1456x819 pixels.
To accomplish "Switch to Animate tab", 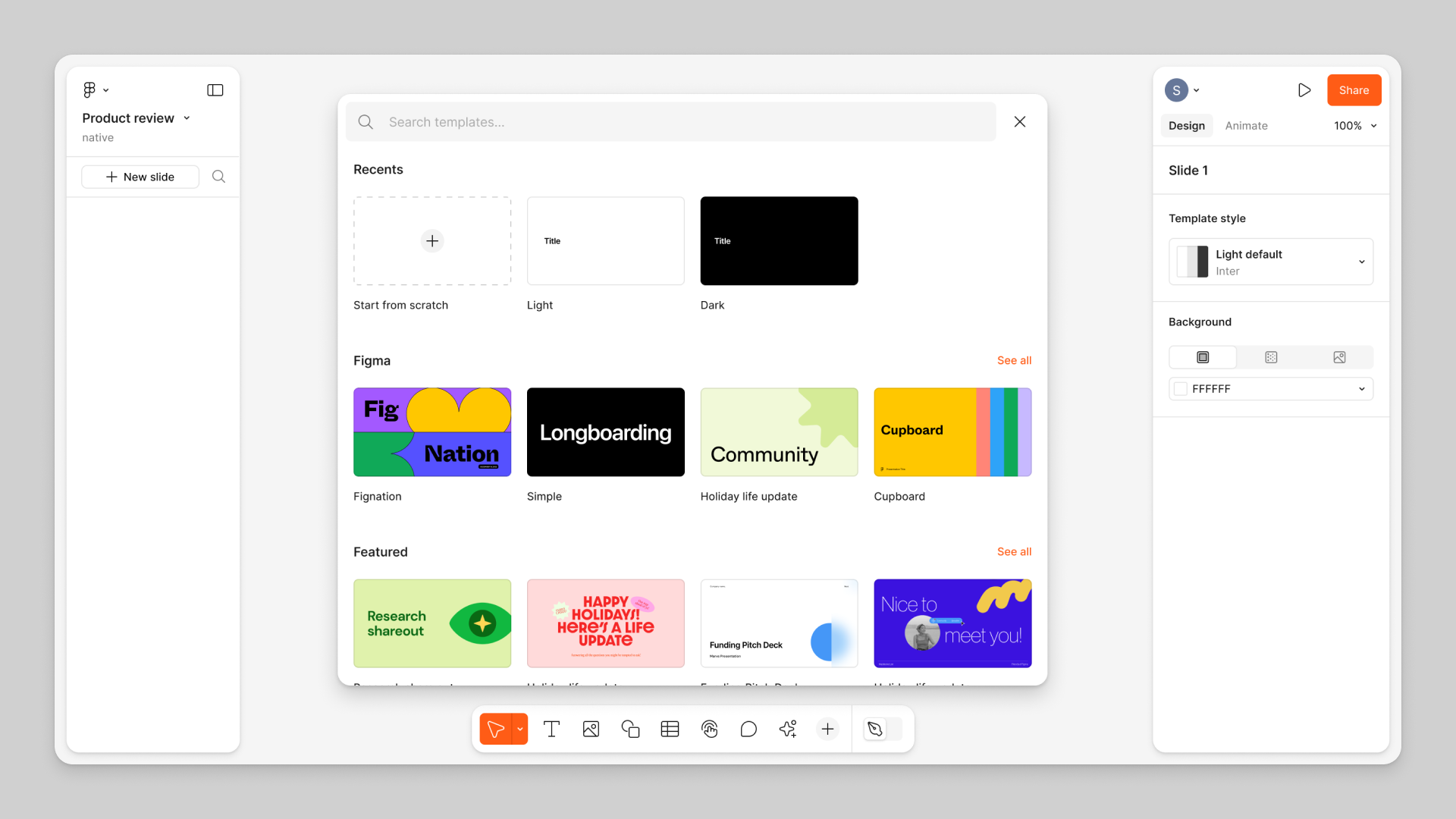I will [1247, 125].
